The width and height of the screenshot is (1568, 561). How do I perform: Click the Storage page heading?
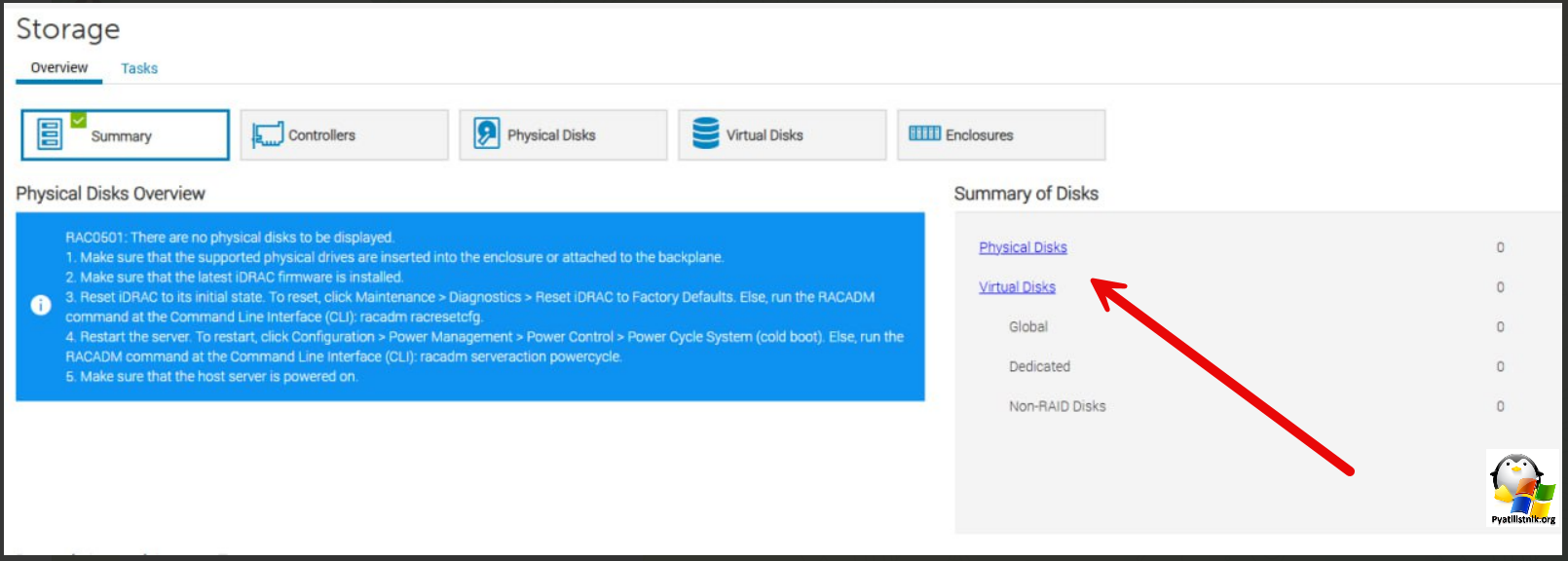68,29
